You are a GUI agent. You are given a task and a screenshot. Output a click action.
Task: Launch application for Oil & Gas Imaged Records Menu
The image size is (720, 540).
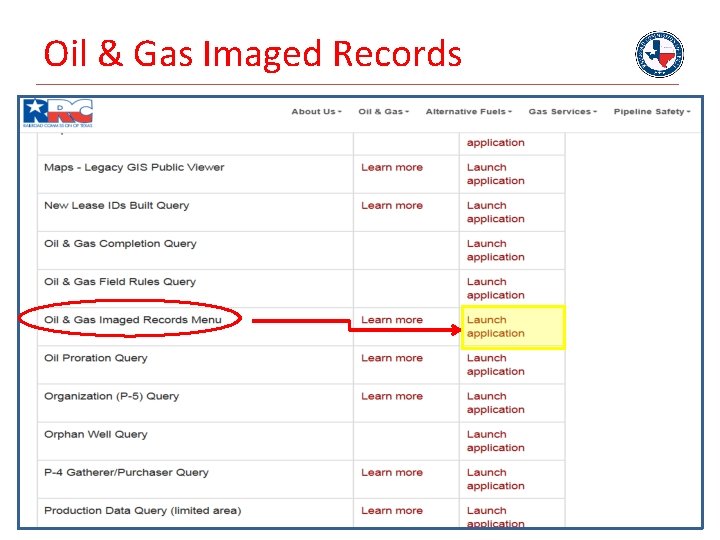[x=495, y=326]
